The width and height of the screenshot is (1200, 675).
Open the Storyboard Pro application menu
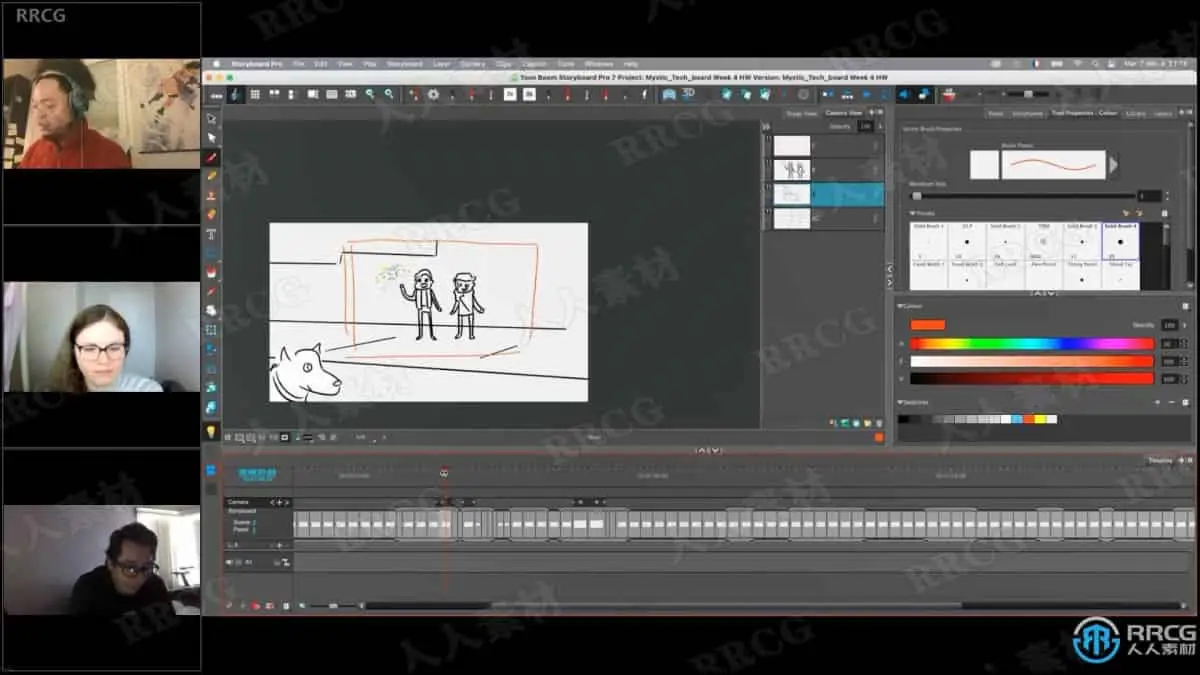[257, 63]
